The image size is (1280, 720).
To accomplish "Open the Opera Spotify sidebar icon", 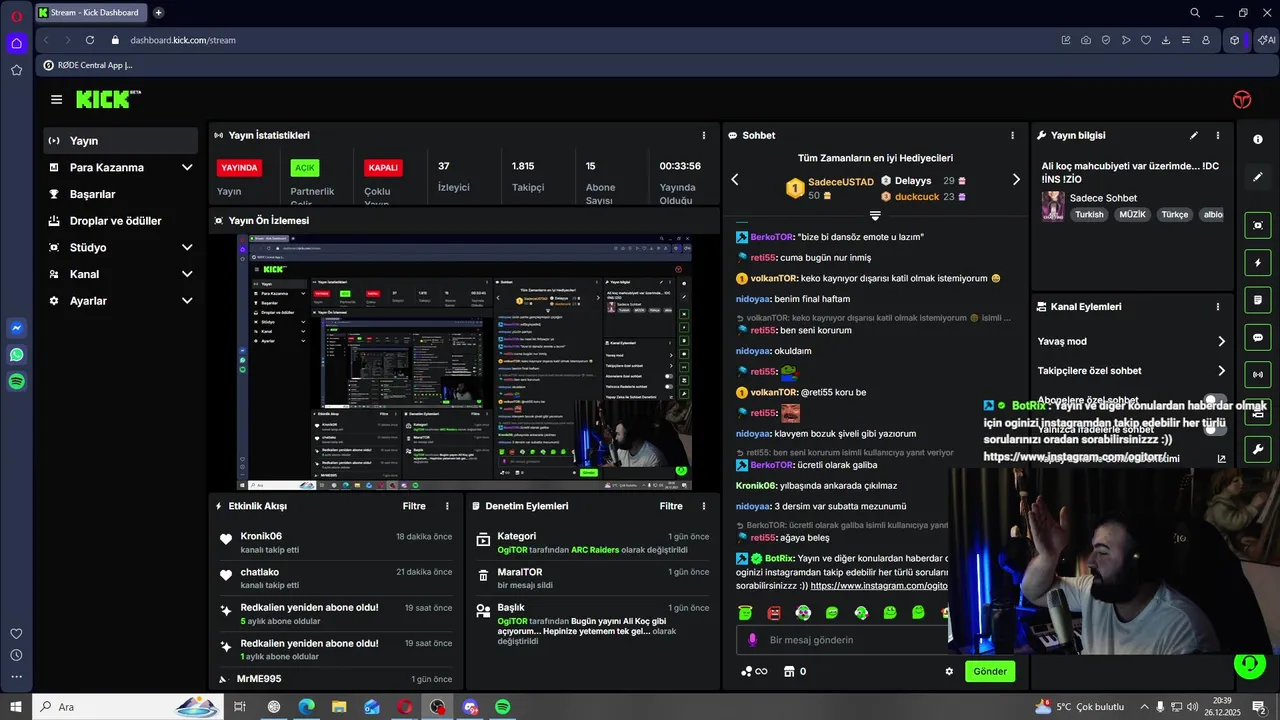I will click(x=16, y=381).
